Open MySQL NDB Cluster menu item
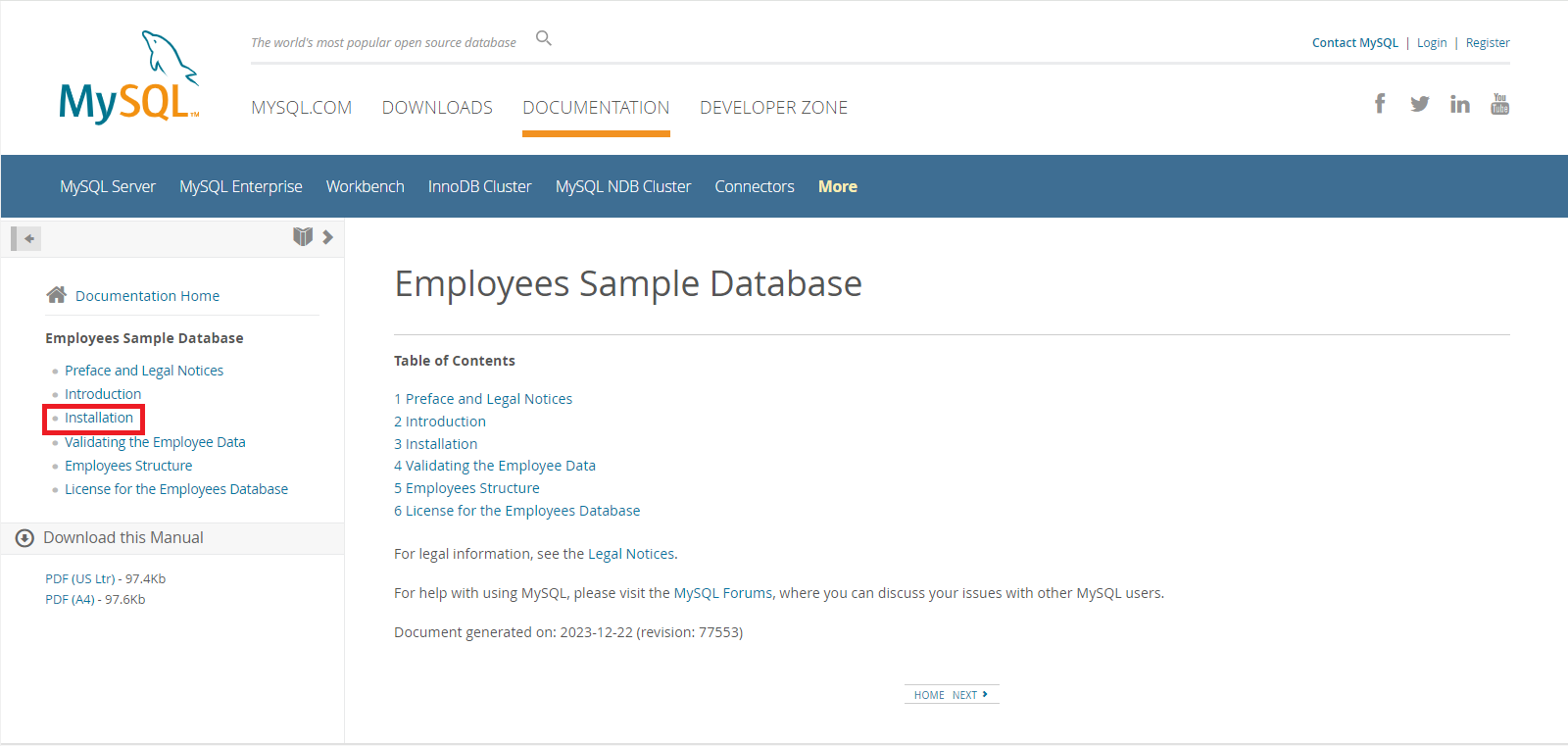The height and width of the screenshot is (746, 1568). pos(623,186)
